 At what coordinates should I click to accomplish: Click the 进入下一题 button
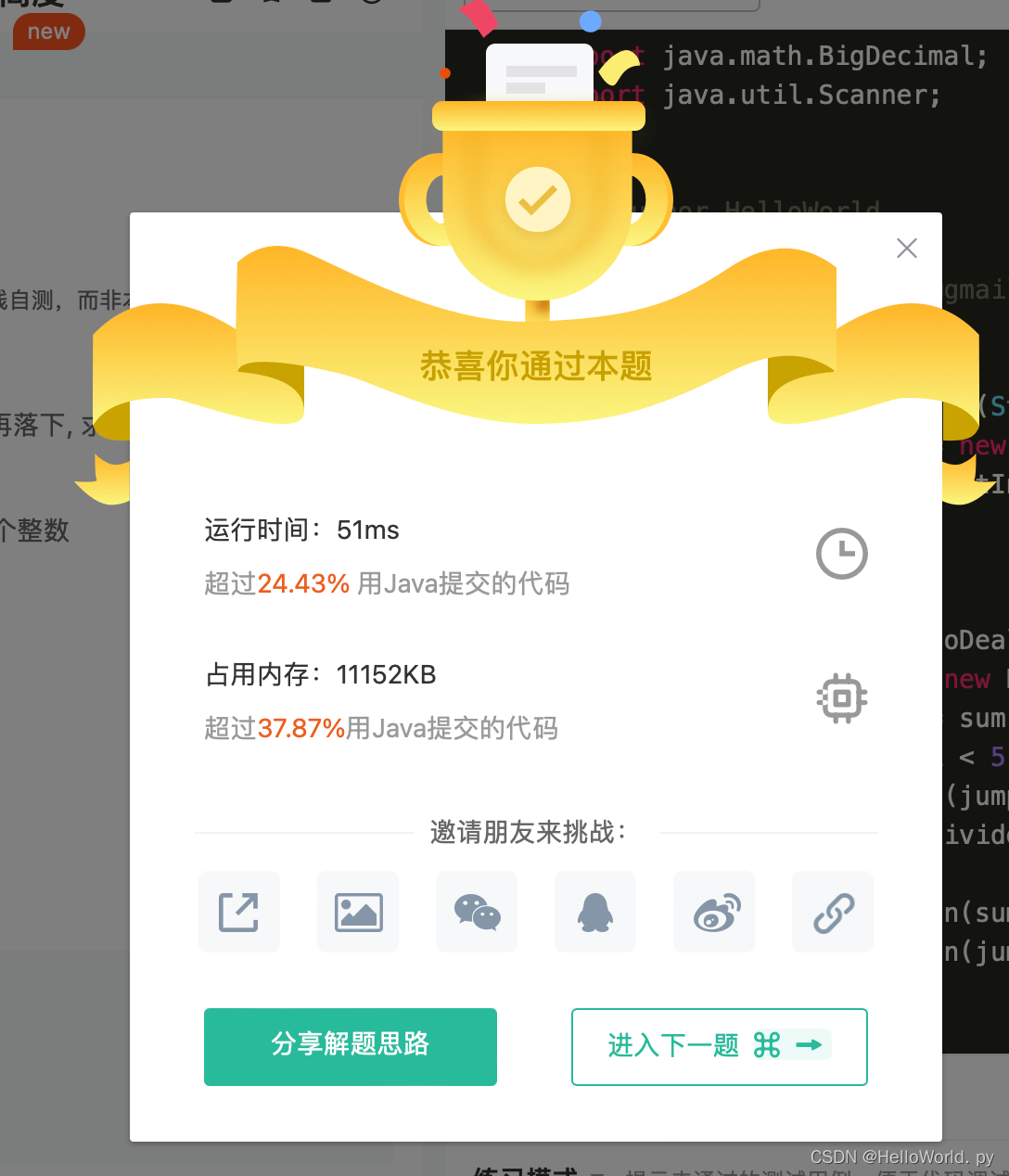[x=720, y=1046]
